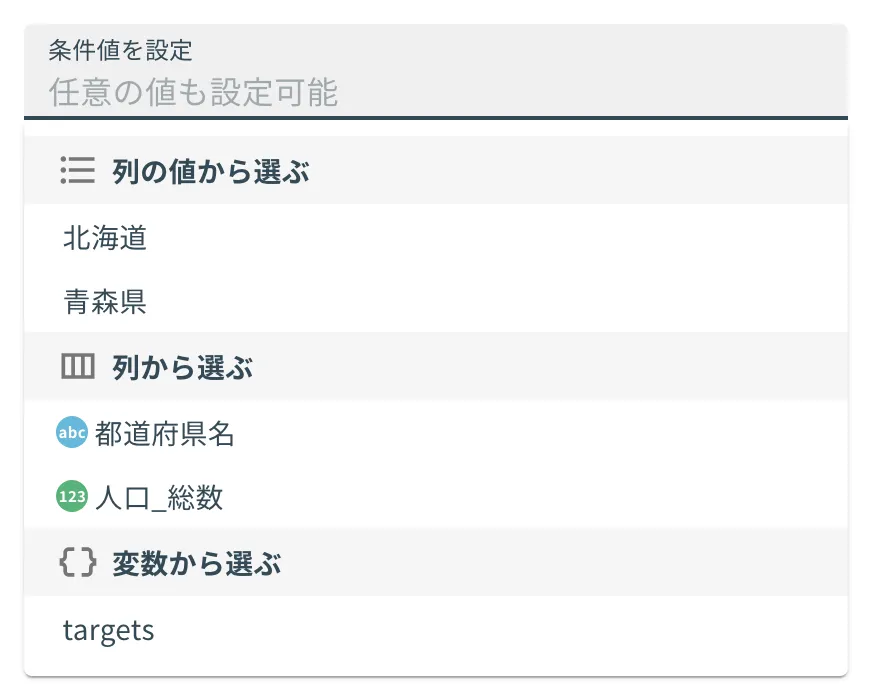This screenshot has height=700, width=872.
Task: Select 青森県 from the value list
Action: point(436,301)
